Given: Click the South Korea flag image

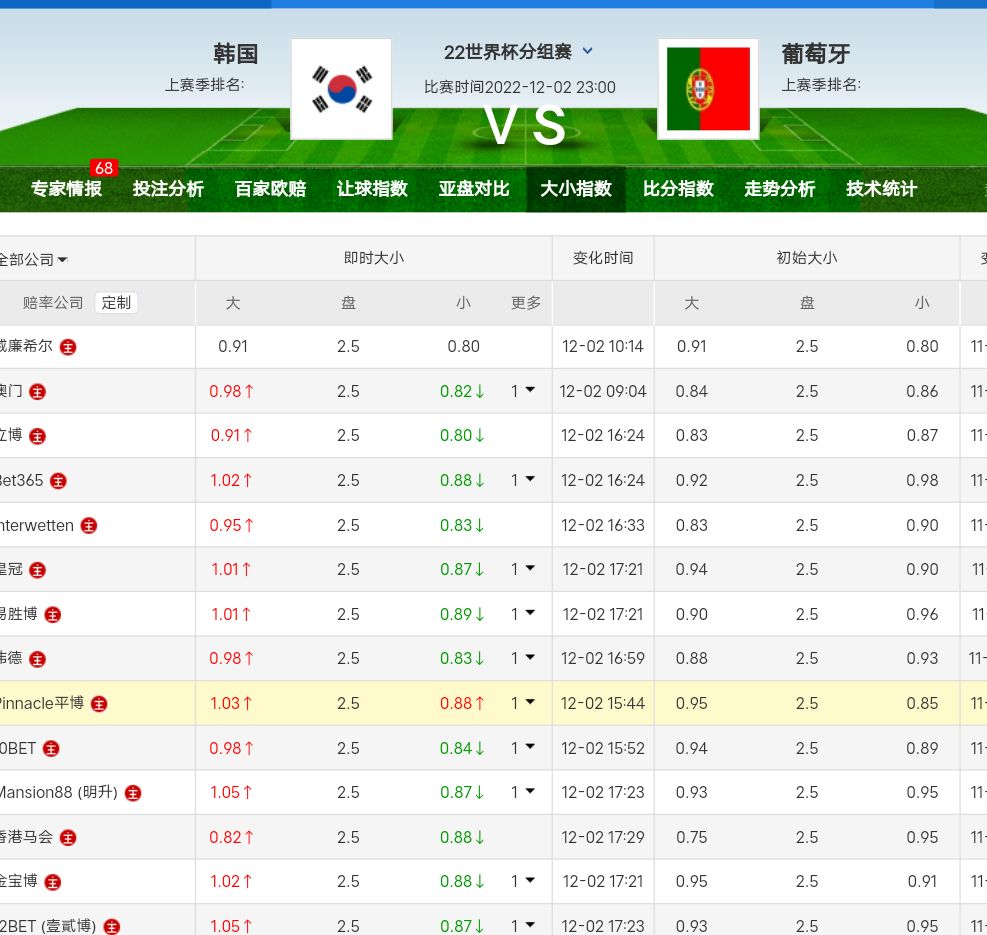Looking at the screenshot, I should [341, 89].
